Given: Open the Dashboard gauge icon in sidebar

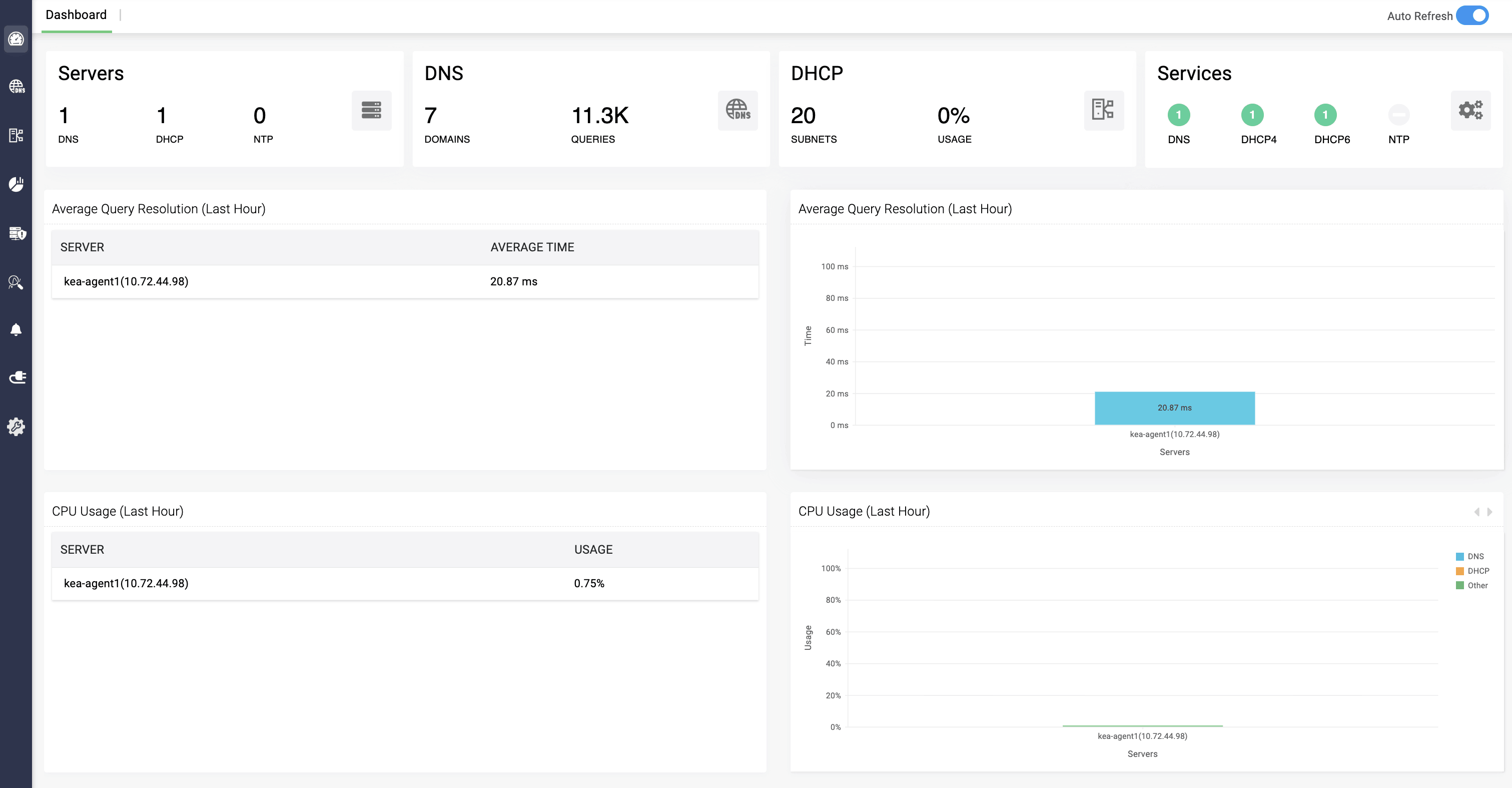Looking at the screenshot, I should (16, 40).
